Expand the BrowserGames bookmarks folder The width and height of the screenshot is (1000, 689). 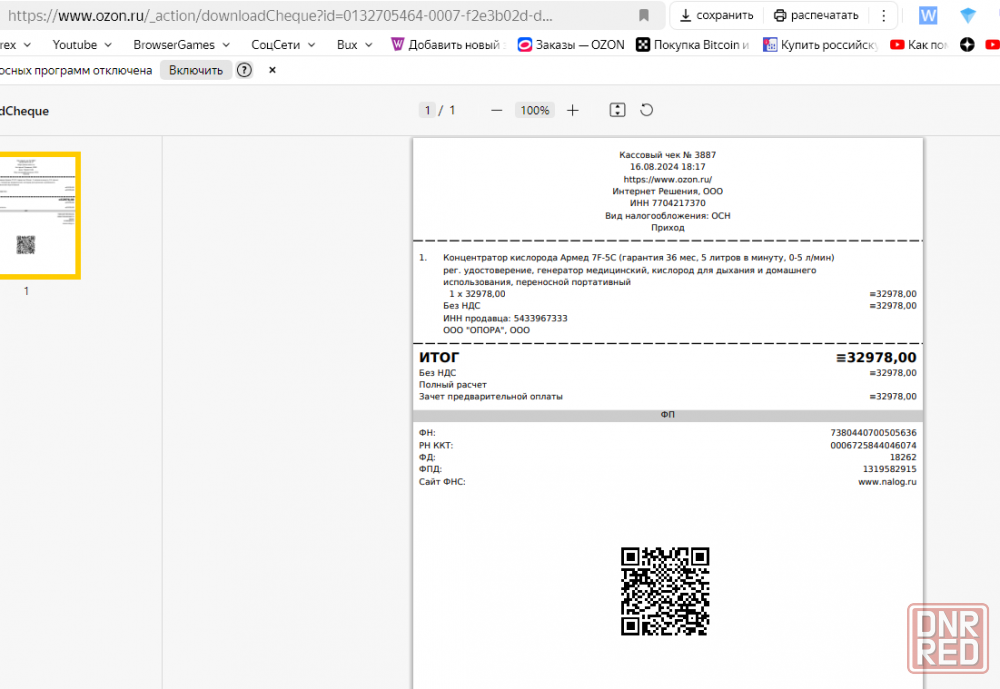tap(181, 45)
